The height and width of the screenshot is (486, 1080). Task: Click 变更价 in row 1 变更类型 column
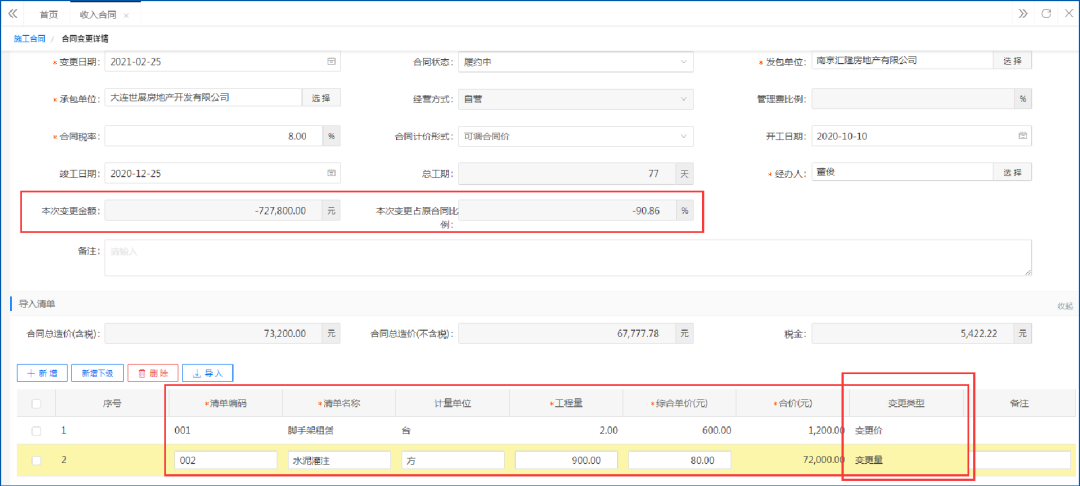pyautogui.click(x=869, y=431)
